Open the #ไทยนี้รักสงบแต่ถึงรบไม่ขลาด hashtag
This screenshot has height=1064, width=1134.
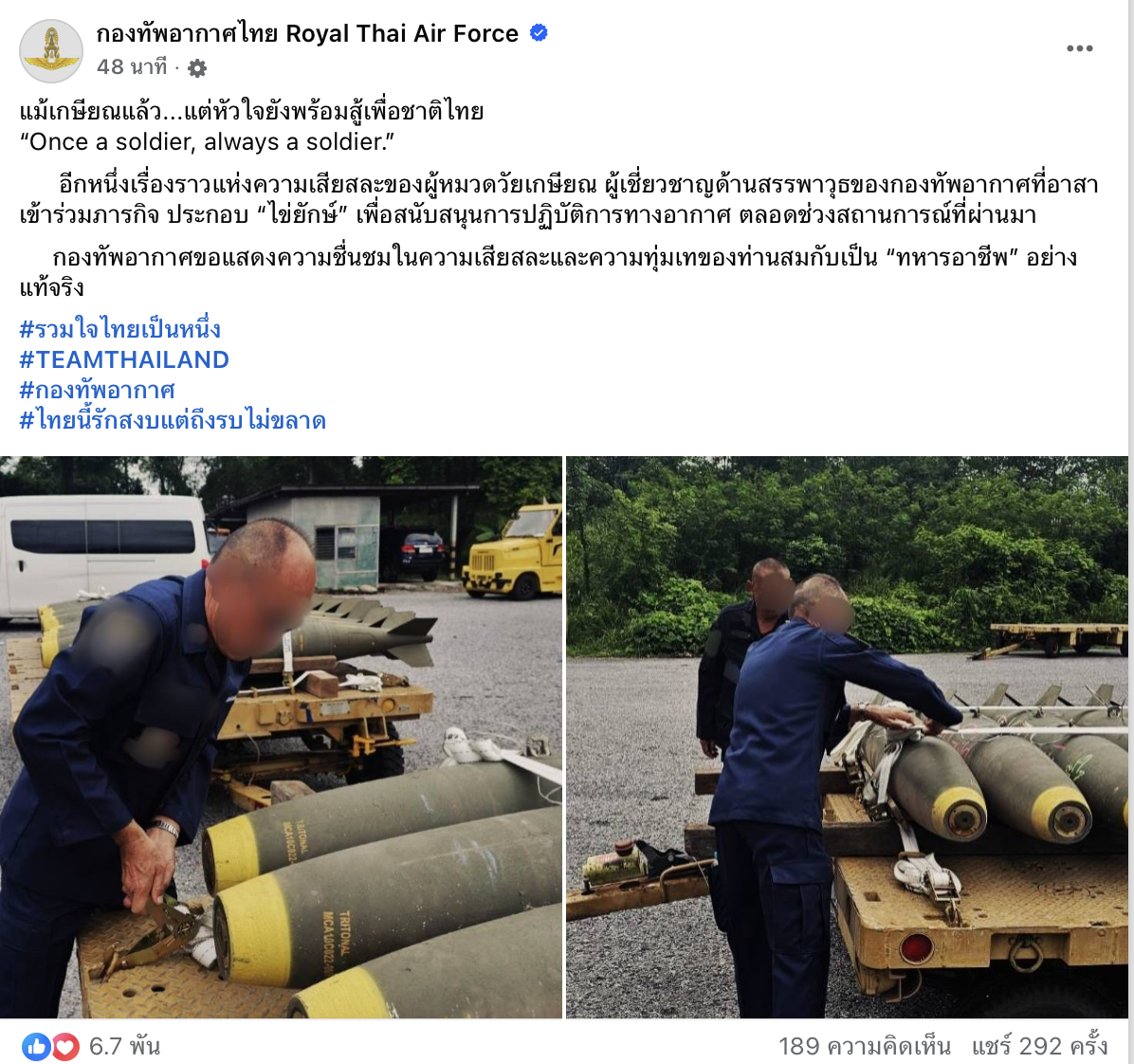[173, 420]
